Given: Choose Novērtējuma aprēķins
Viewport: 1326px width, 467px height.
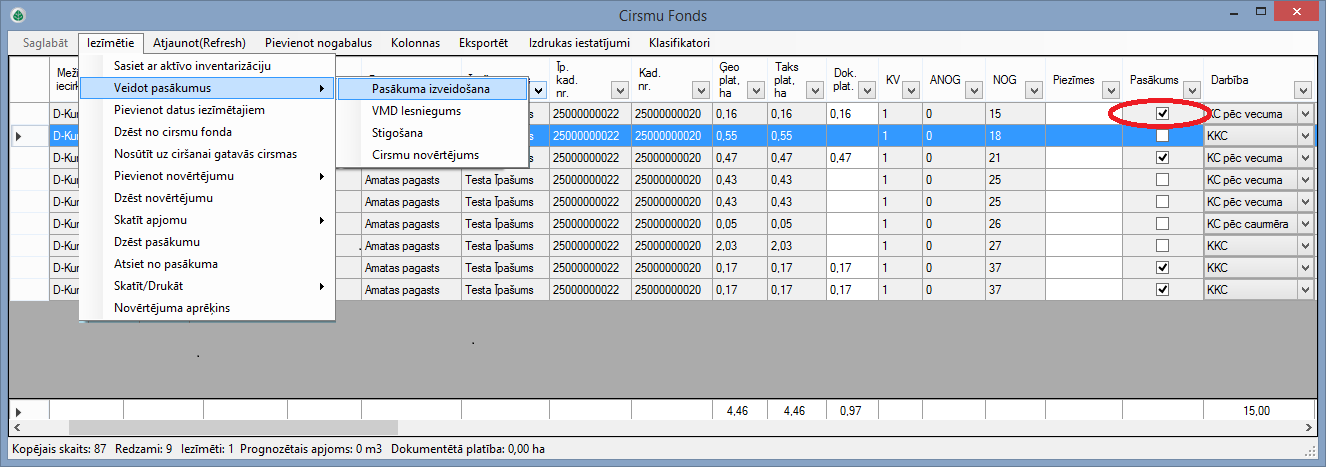Looking at the screenshot, I should pyautogui.click(x=207, y=308).
